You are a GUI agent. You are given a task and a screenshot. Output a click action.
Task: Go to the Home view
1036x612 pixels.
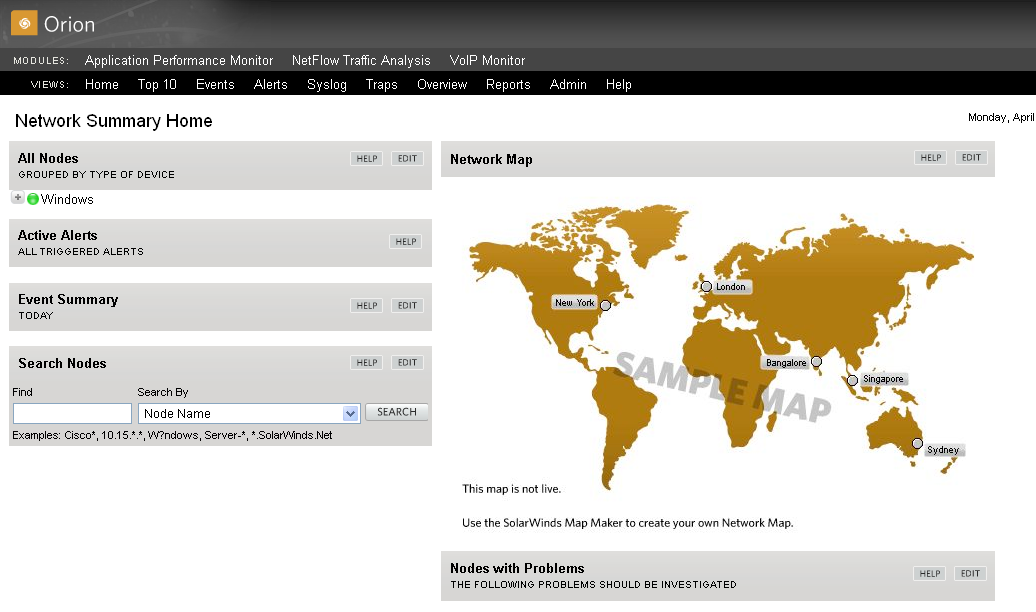point(102,85)
